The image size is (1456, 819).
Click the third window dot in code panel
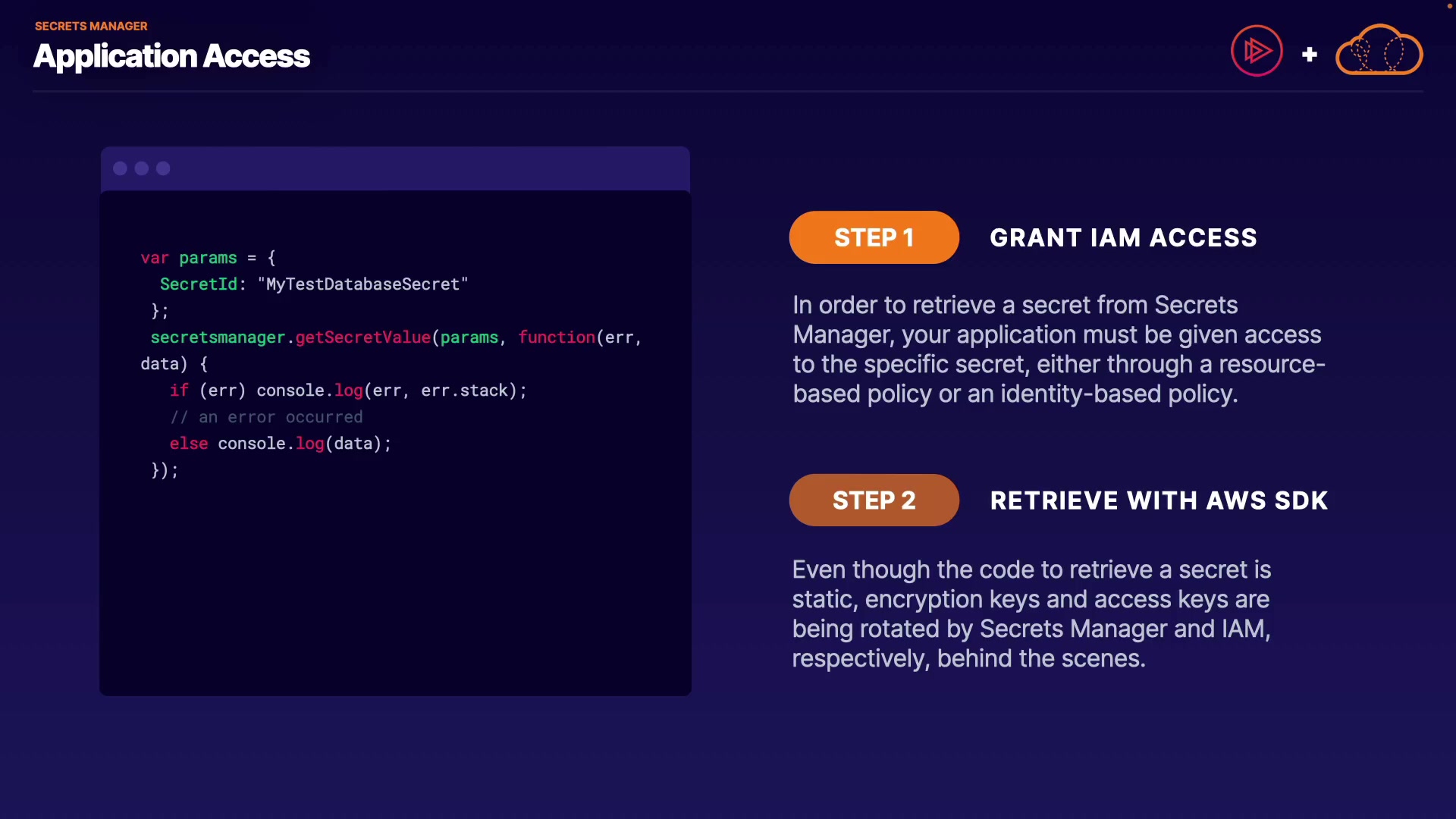[163, 168]
